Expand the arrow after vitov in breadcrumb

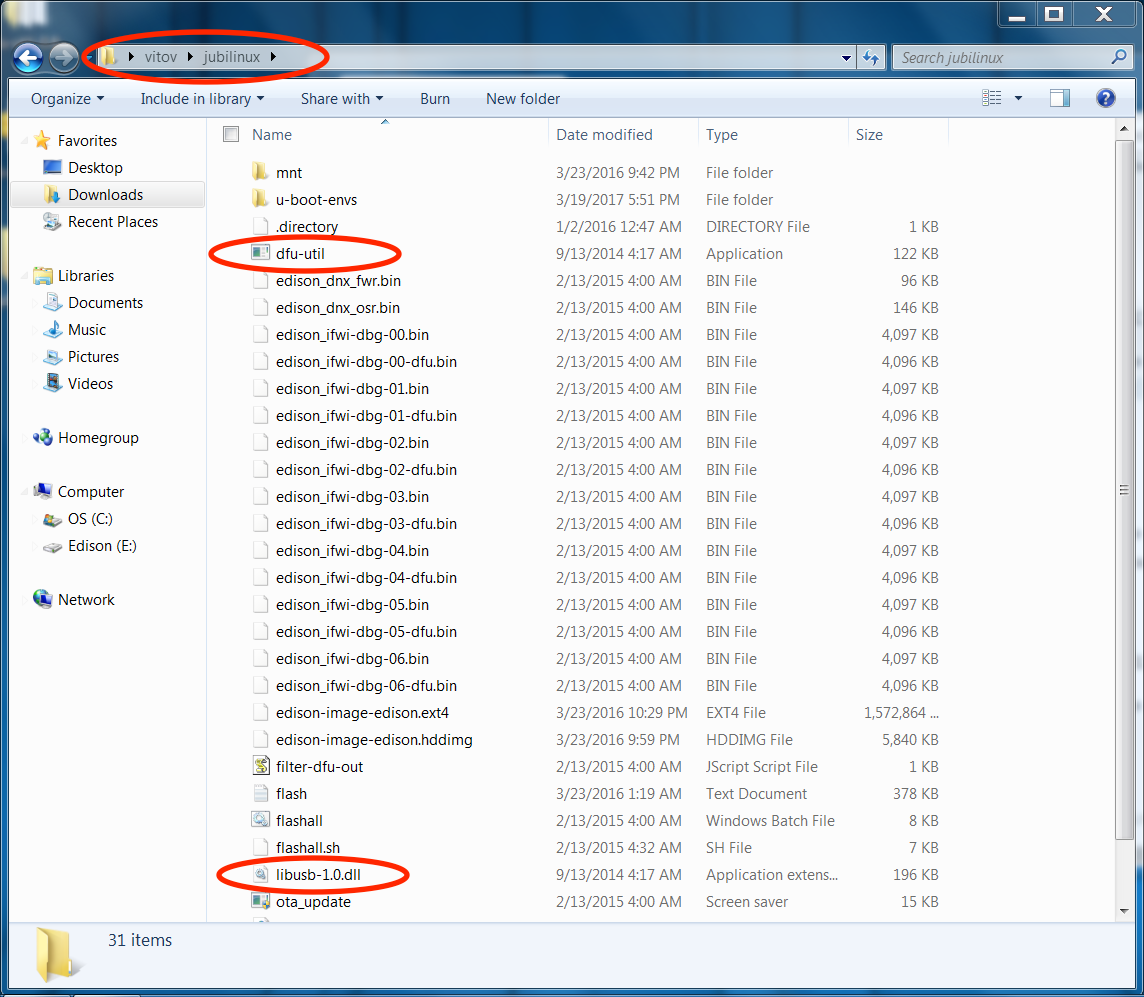coord(190,57)
